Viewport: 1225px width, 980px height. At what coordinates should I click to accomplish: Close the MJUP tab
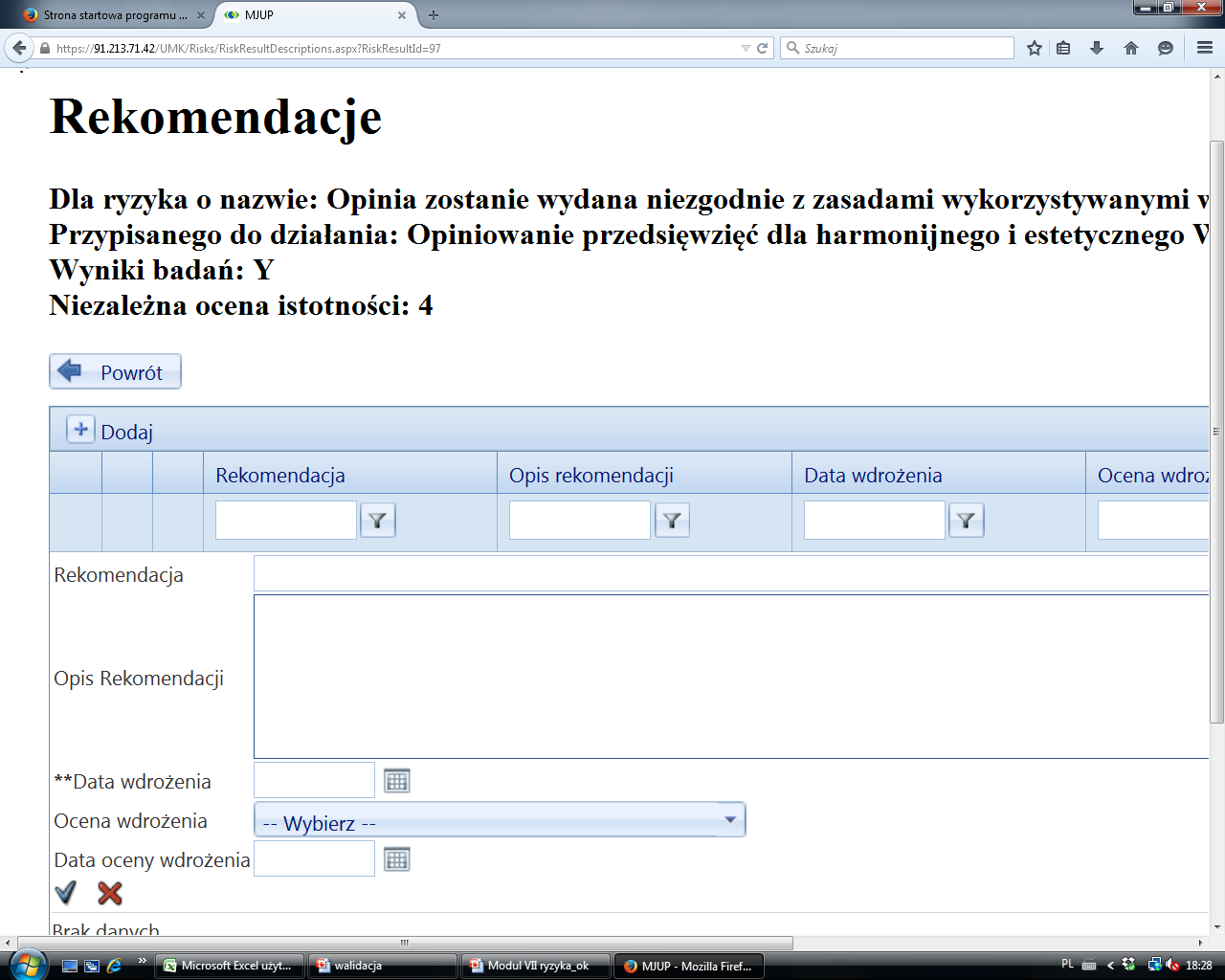pos(402,15)
